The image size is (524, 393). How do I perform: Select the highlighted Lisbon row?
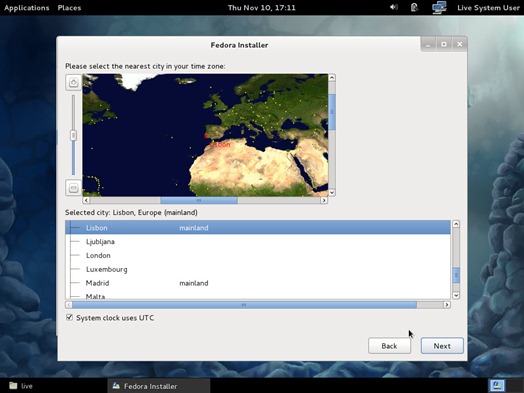click(258, 228)
